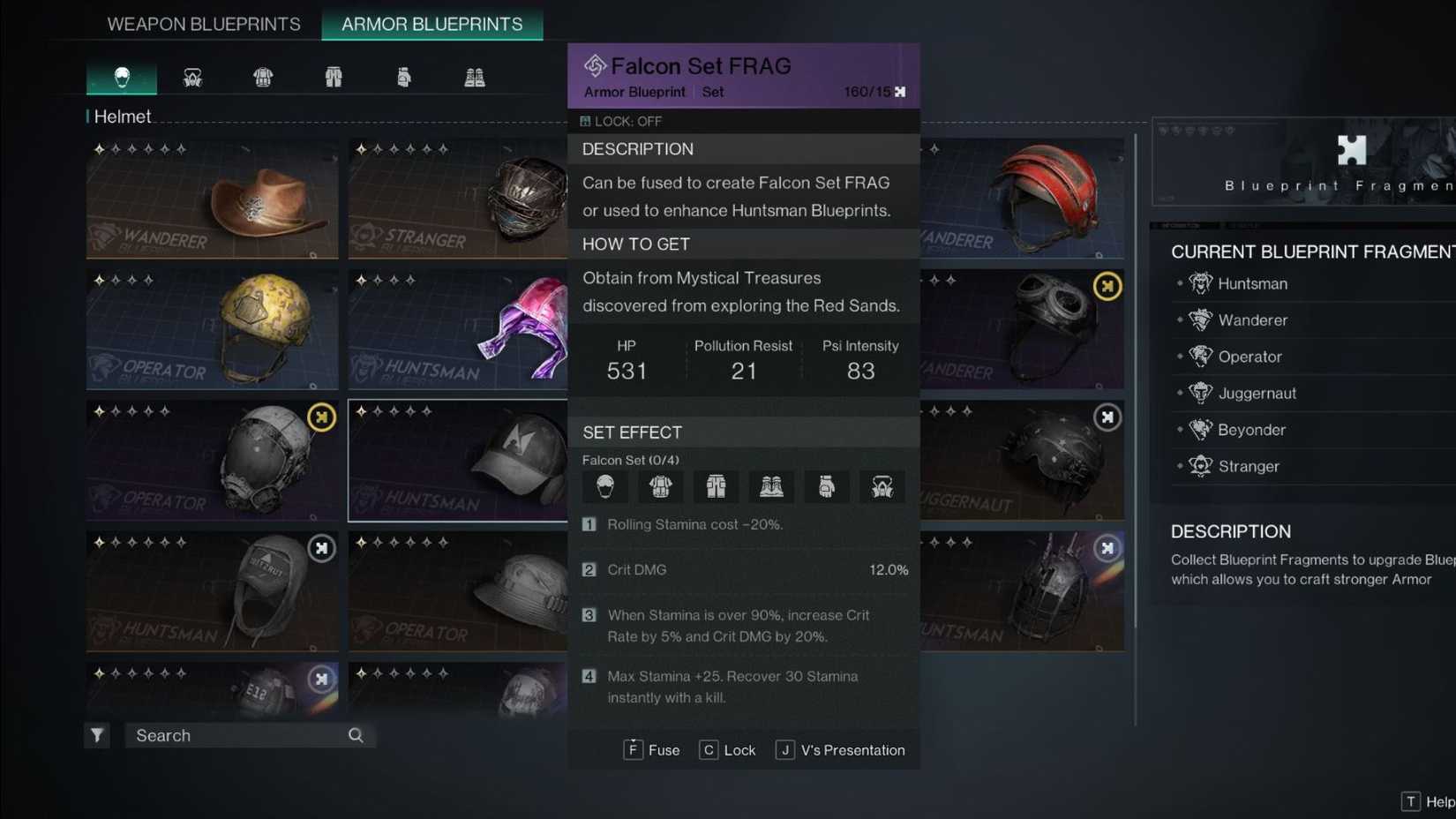1456x819 pixels.
Task: Click the Lock button
Action: pos(728,750)
